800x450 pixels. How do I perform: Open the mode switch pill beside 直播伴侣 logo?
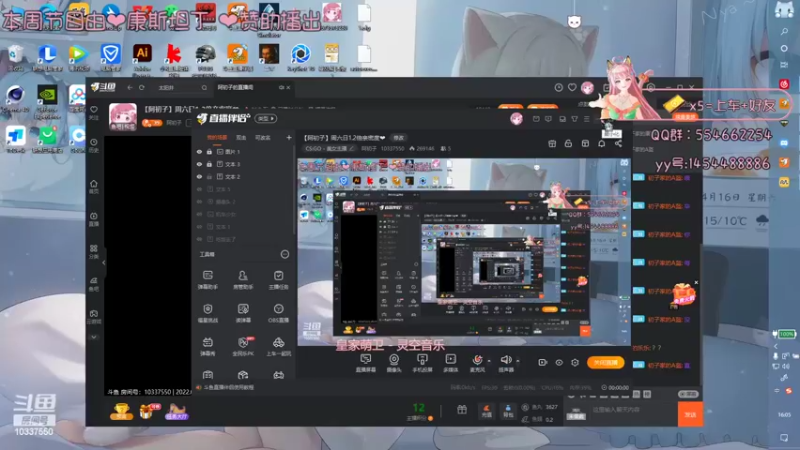point(266,118)
